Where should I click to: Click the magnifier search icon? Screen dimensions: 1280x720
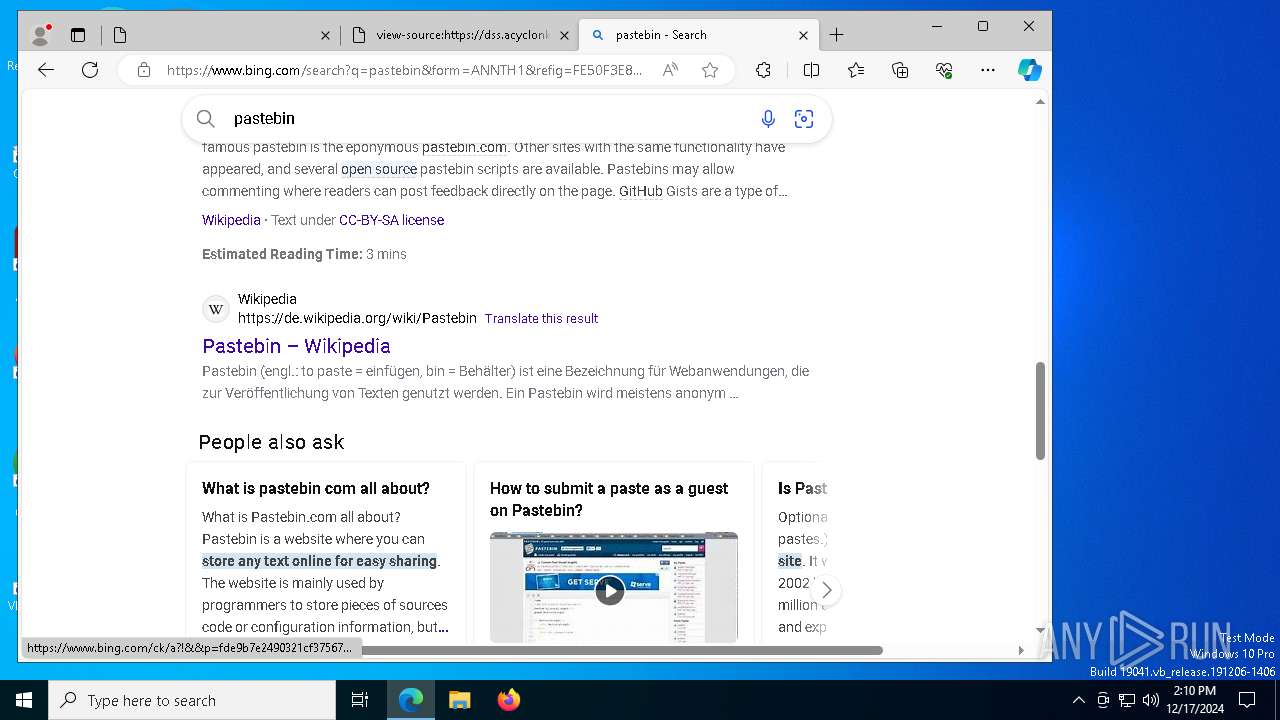coord(206,119)
